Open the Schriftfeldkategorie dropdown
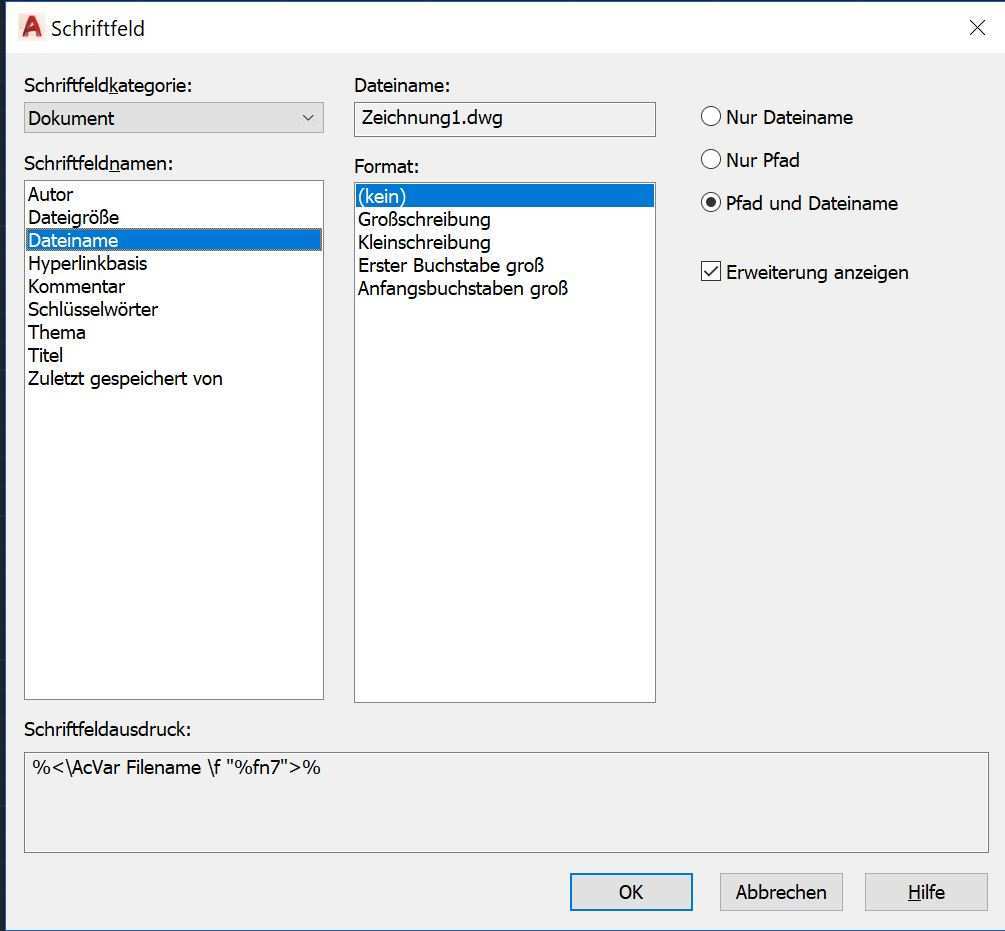Screen dimensions: 1005x931 click(174, 118)
